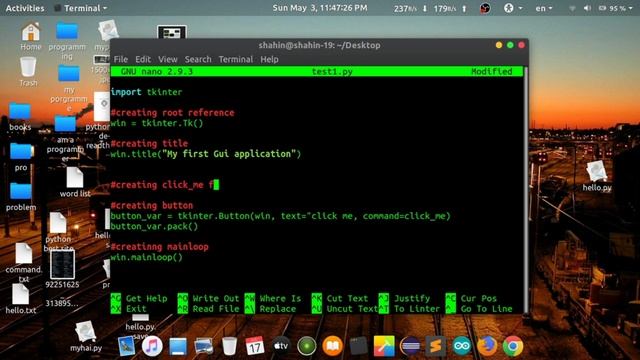
Task: Select the 'myhai.py' file icon
Action: click(x=86, y=336)
